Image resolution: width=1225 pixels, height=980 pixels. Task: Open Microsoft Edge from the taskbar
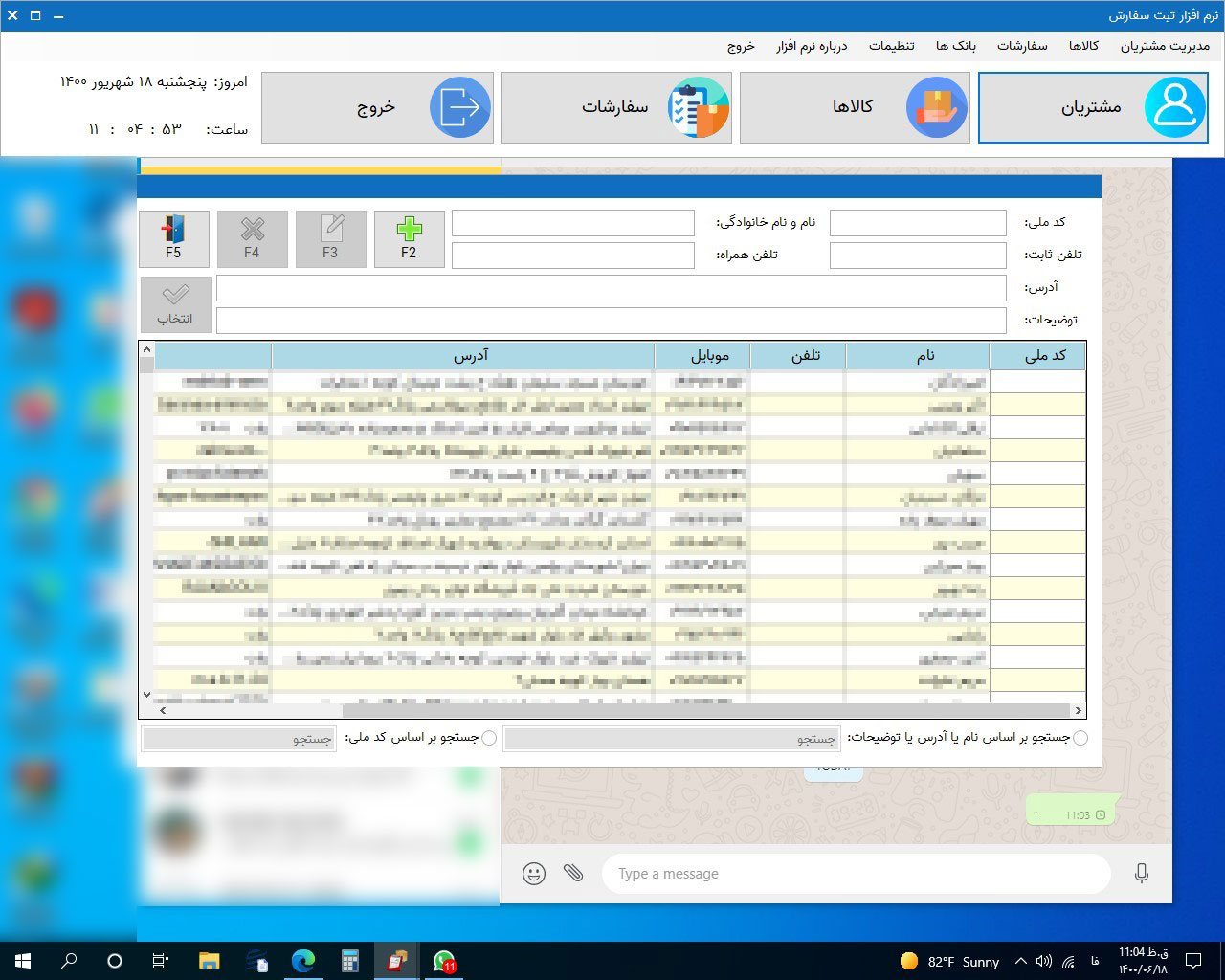(x=303, y=961)
